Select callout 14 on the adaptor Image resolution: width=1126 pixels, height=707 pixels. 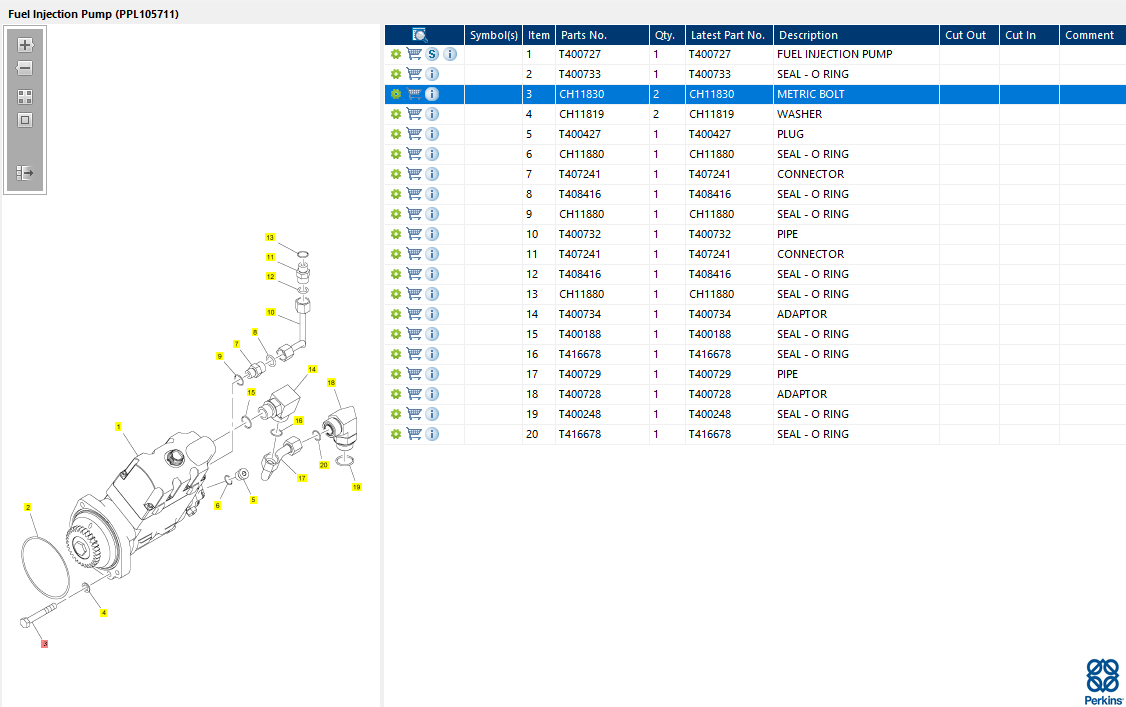coord(312,369)
